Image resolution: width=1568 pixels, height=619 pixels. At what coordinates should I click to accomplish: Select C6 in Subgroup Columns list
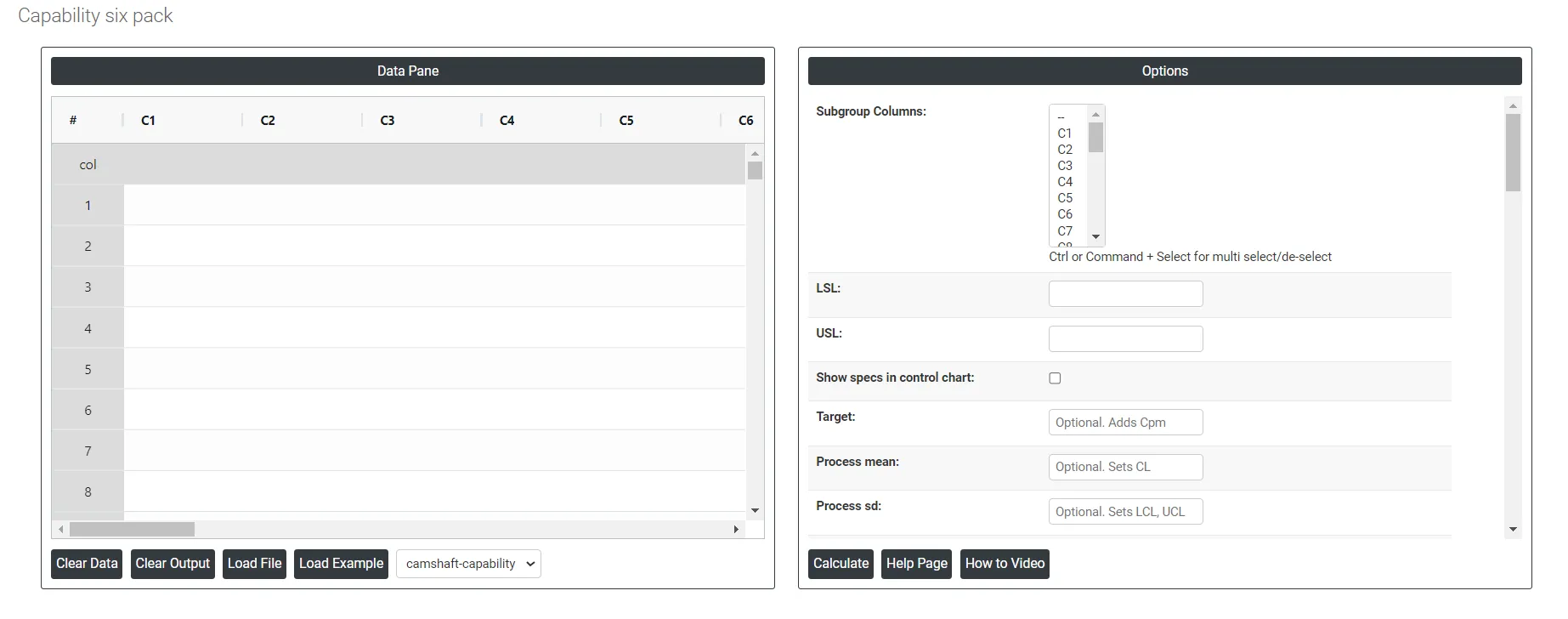(x=1068, y=214)
